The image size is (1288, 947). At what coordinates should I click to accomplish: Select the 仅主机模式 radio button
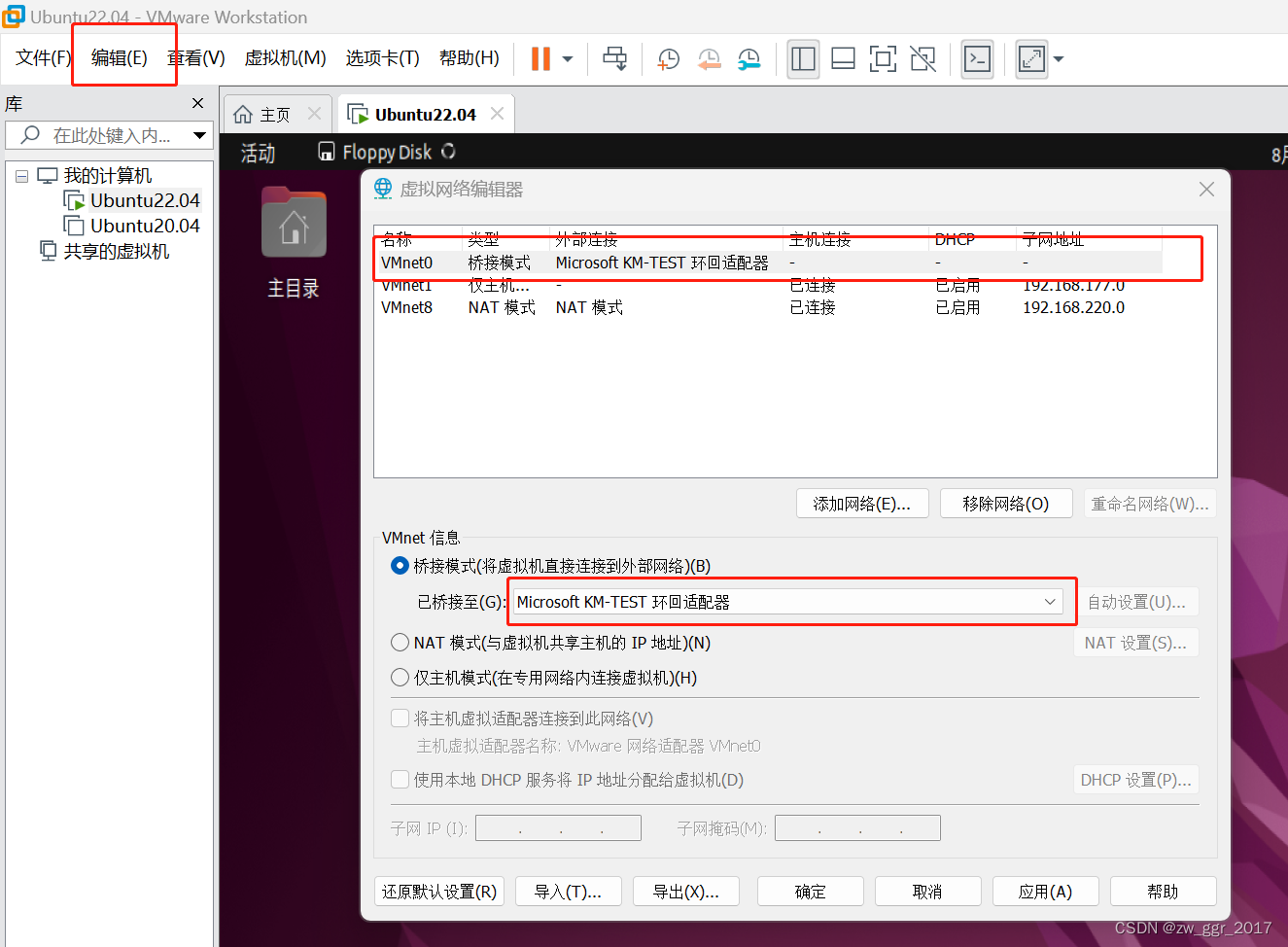[400, 677]
